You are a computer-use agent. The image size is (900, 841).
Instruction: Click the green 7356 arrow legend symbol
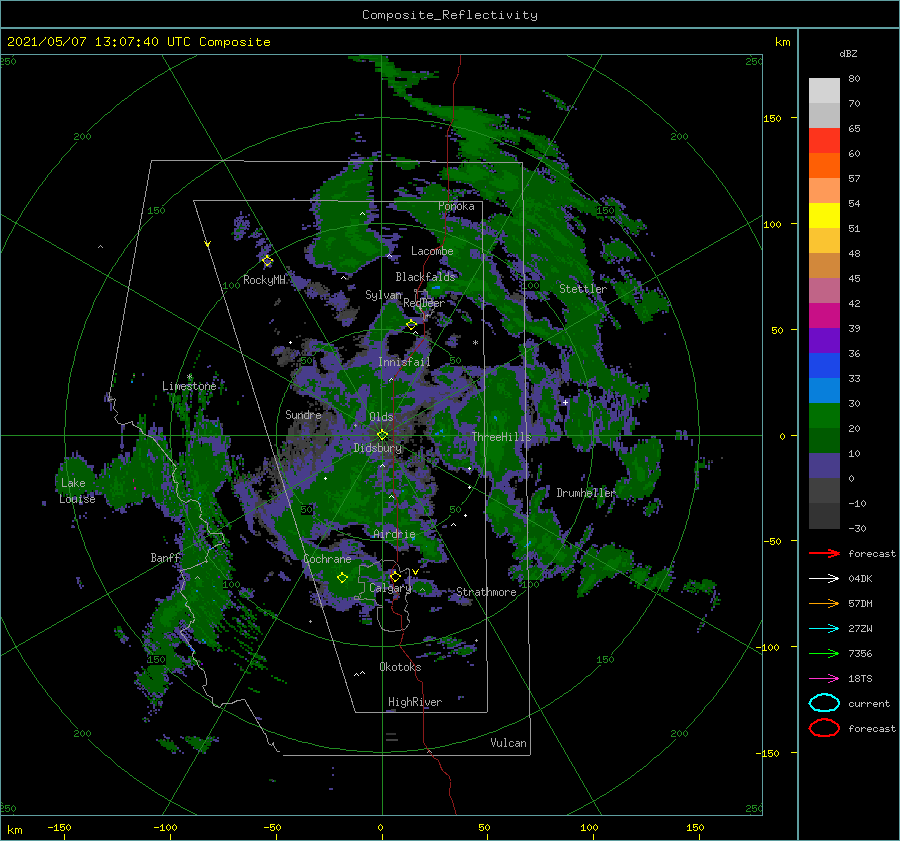(824, 653)
